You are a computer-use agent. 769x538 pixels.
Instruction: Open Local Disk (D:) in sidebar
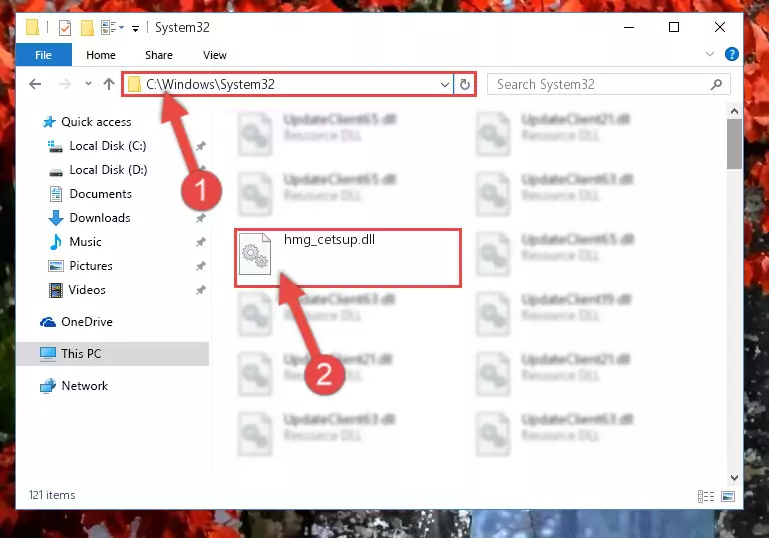108,170
